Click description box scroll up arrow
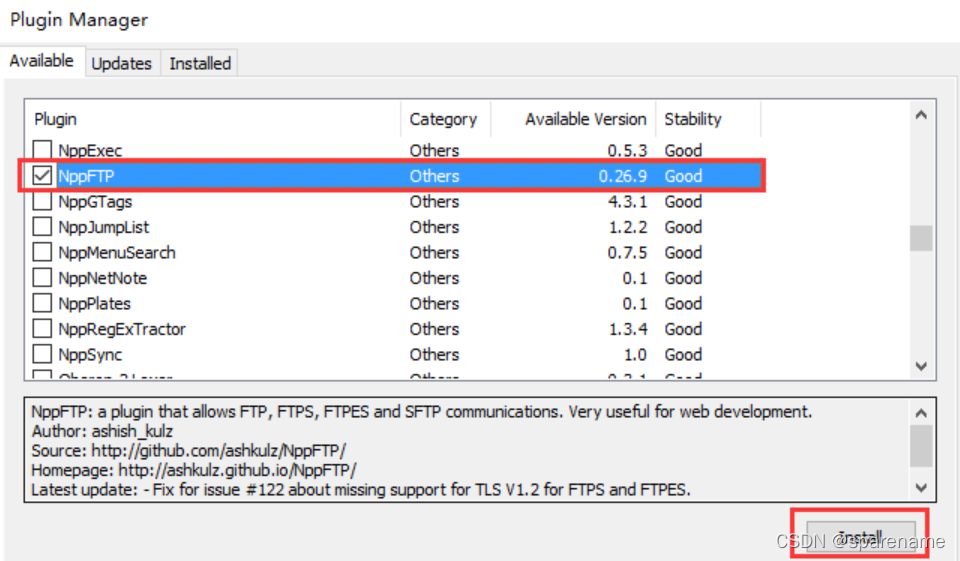 [921, 413]
